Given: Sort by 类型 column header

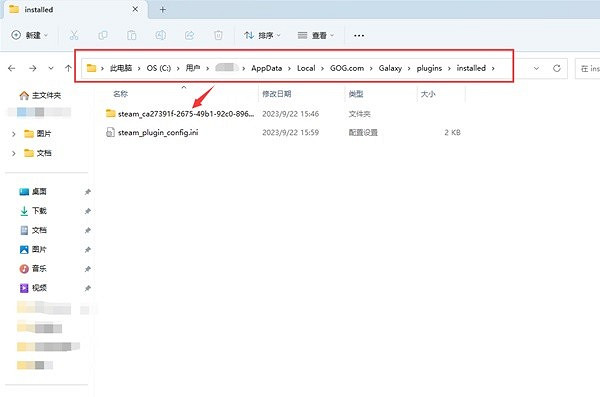Looking at the screenshot, I should pos(356,94).
